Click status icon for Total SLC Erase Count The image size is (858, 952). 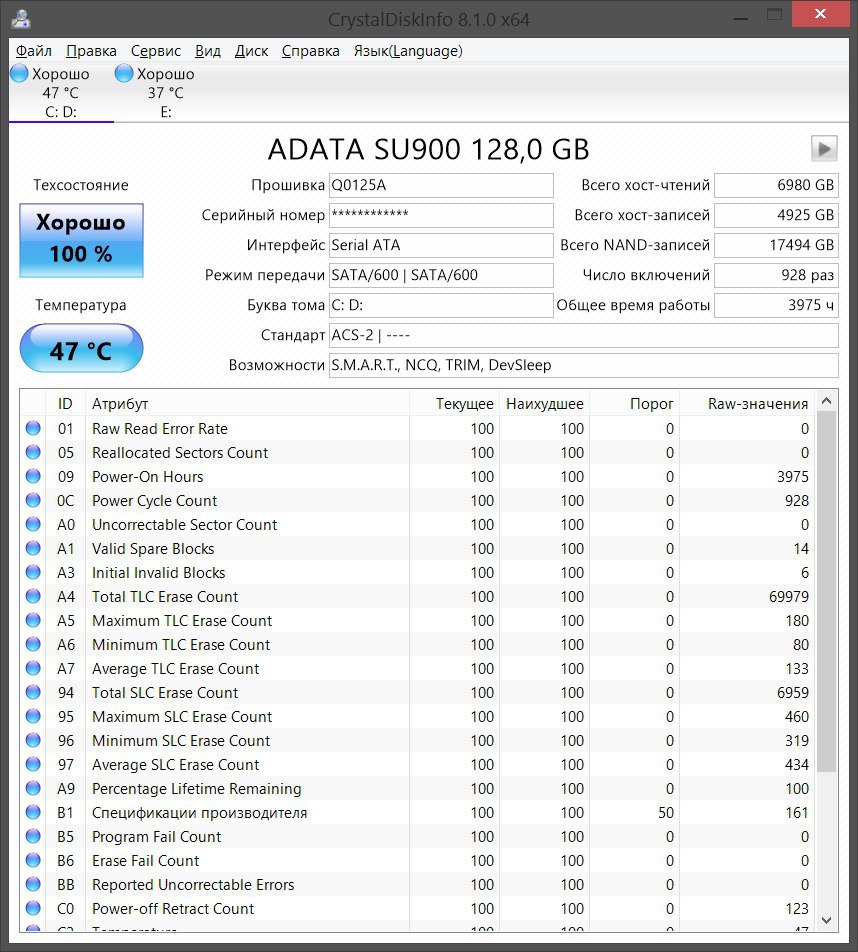tap(33, 692)
